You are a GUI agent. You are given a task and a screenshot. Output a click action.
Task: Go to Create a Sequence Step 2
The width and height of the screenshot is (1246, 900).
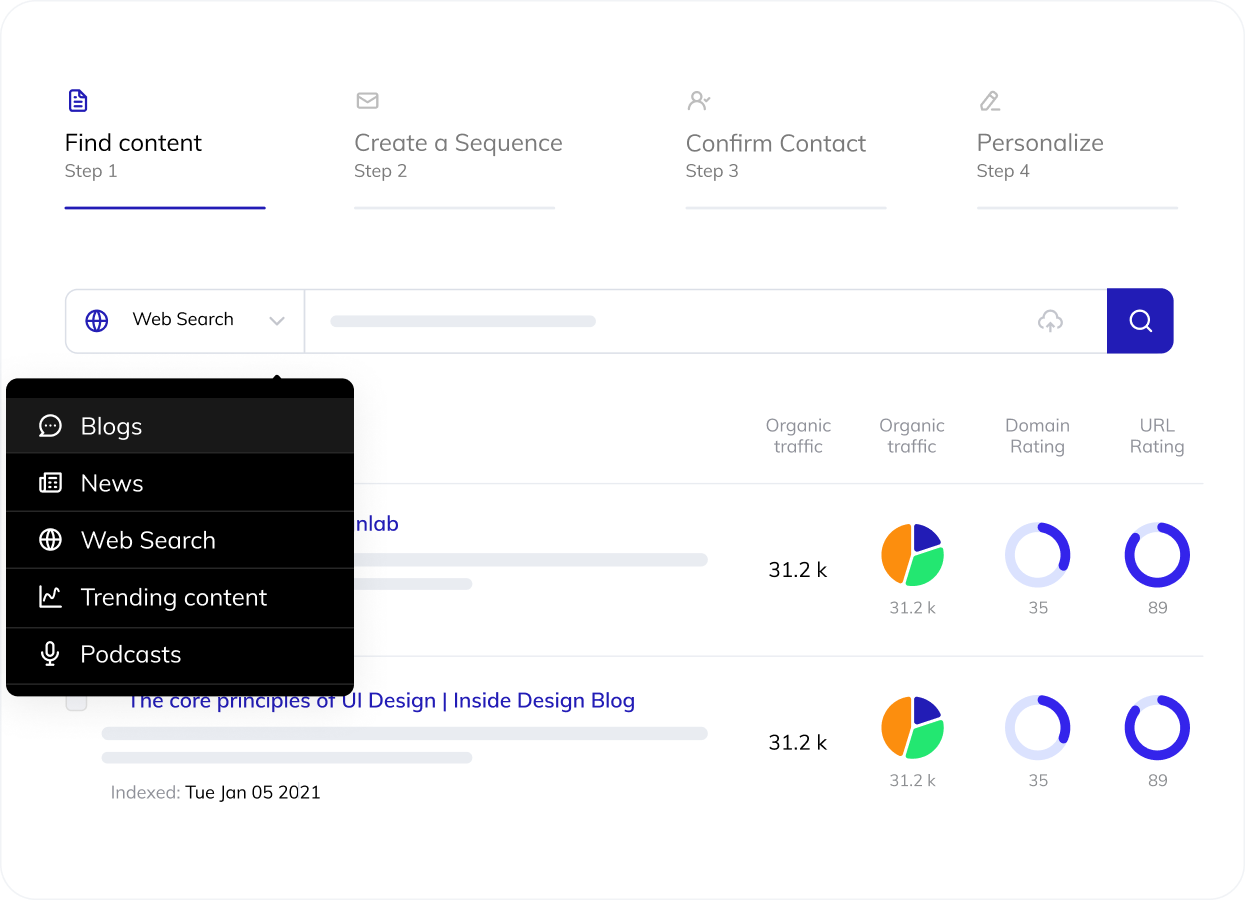(x=458, y=149)
